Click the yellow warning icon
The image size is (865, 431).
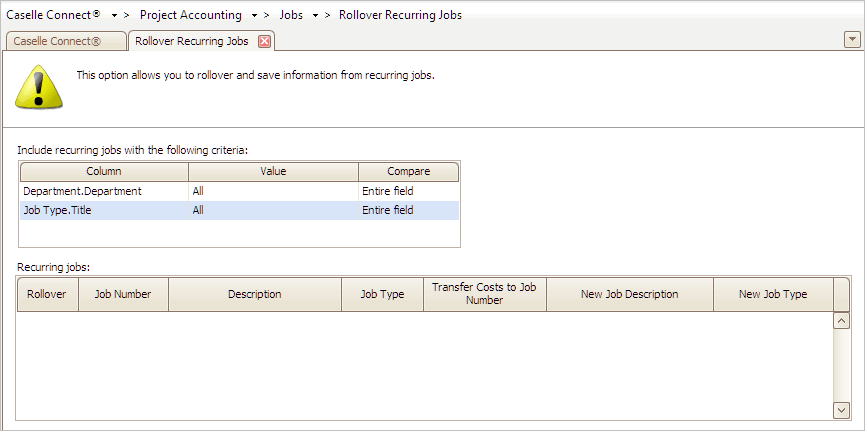click(x=39, y=87)
